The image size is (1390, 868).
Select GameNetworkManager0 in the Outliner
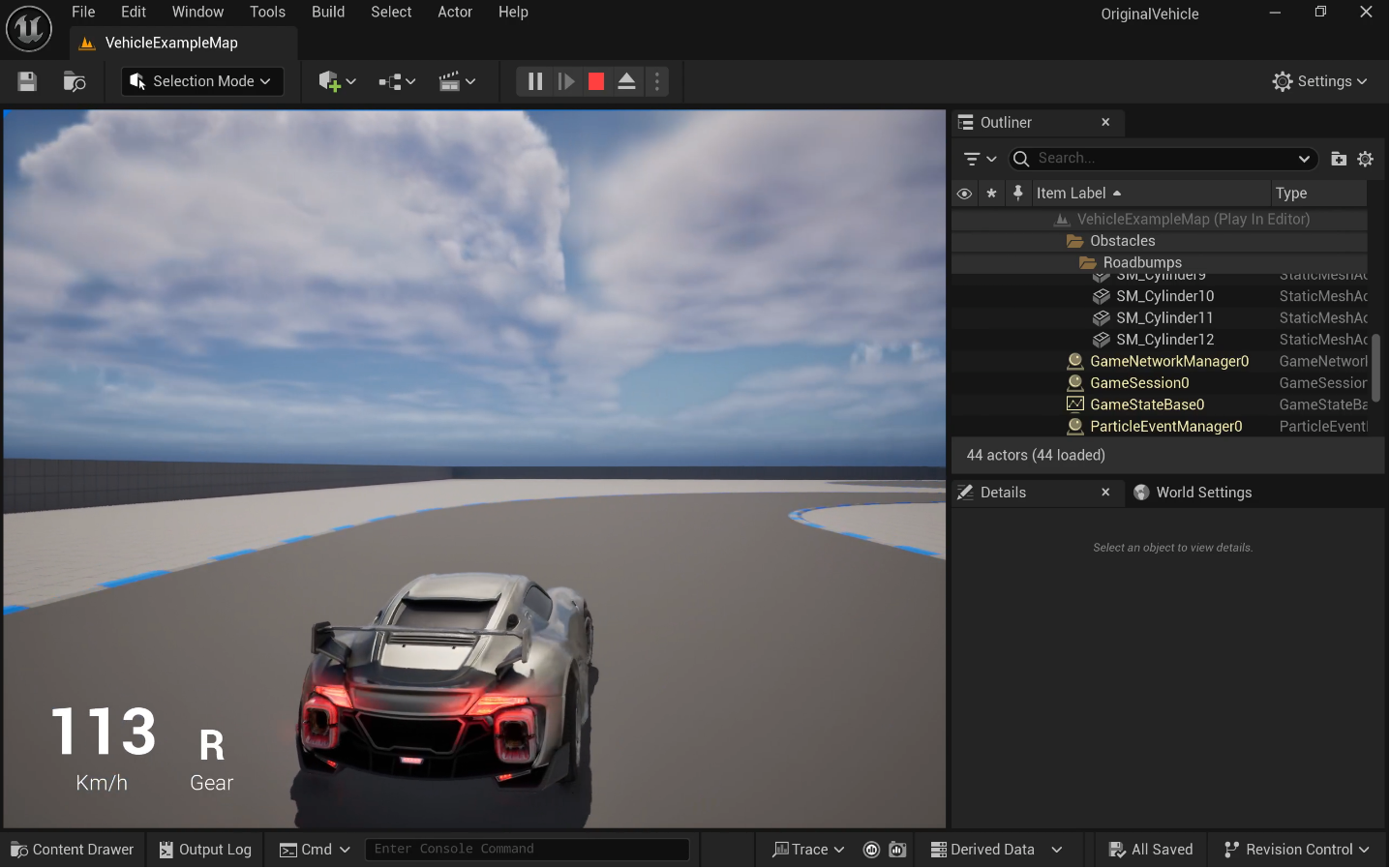(x=1160, y=361)
